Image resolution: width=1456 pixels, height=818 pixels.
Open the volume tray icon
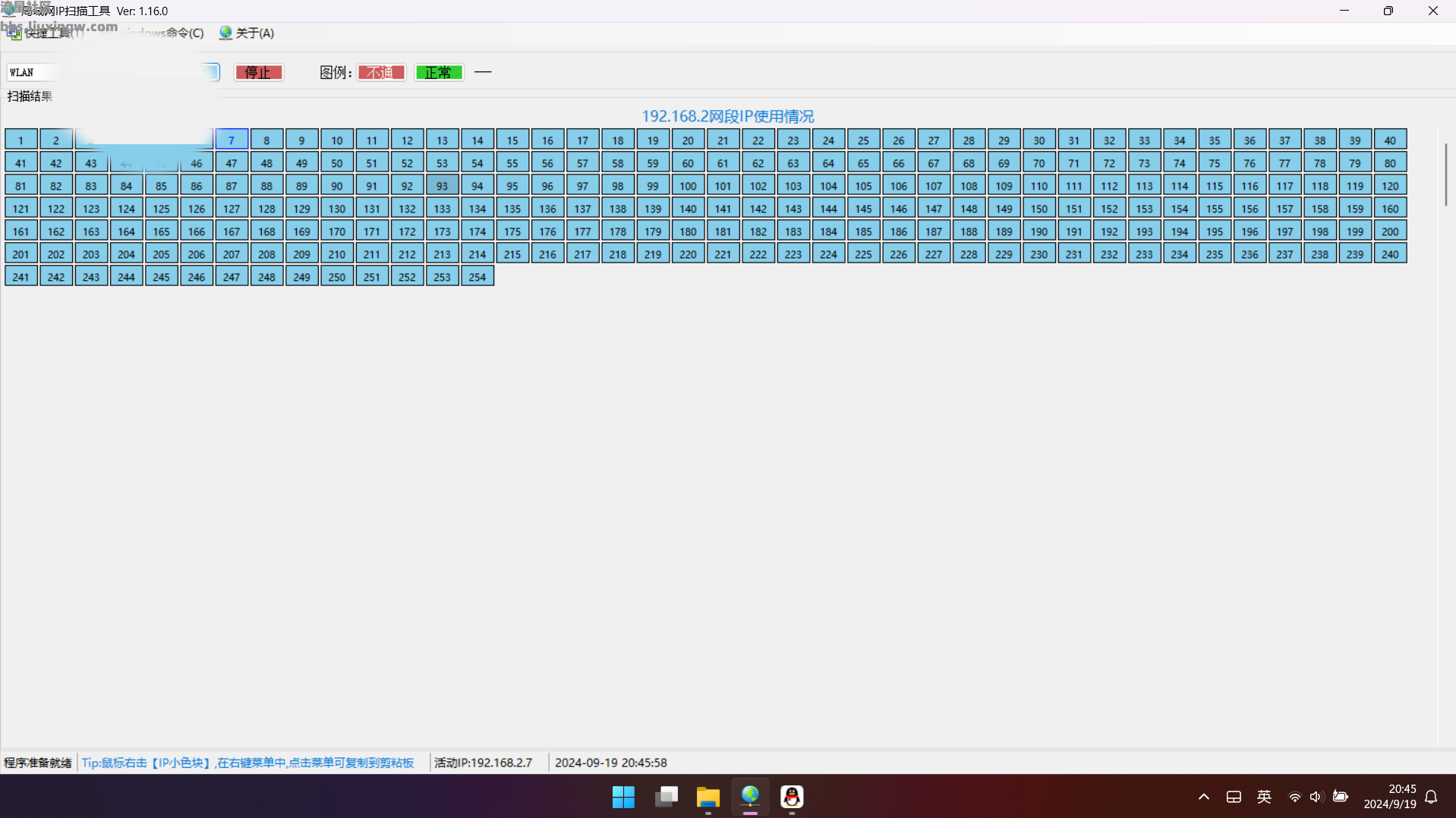tap(1316, 797)
